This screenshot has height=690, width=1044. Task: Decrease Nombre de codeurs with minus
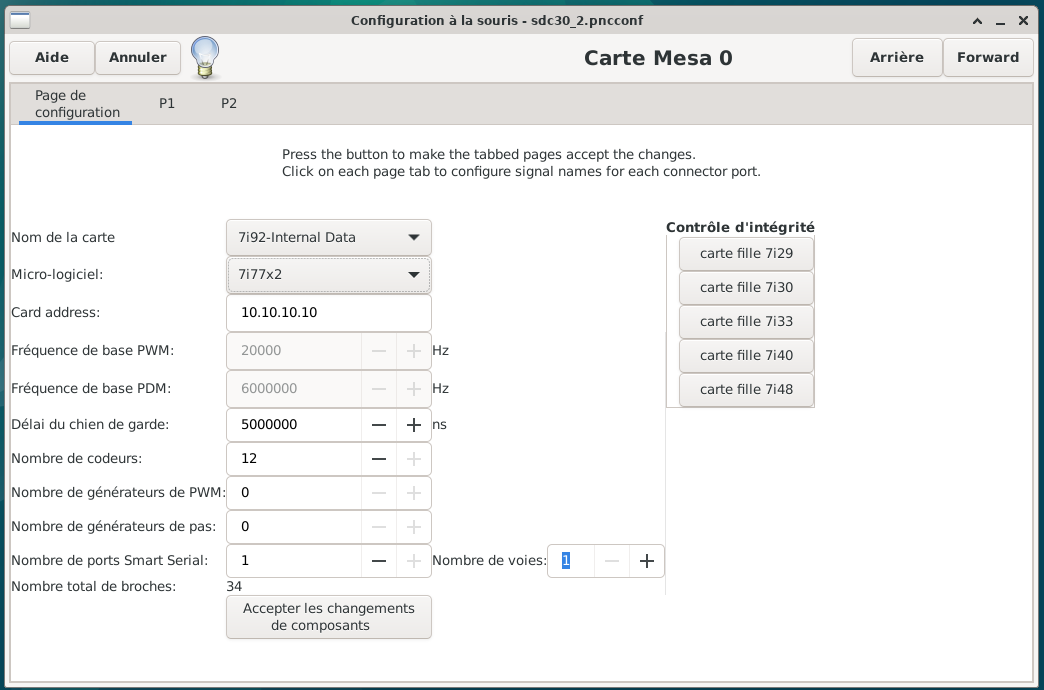pyautogui.click(x=379, y=459)
